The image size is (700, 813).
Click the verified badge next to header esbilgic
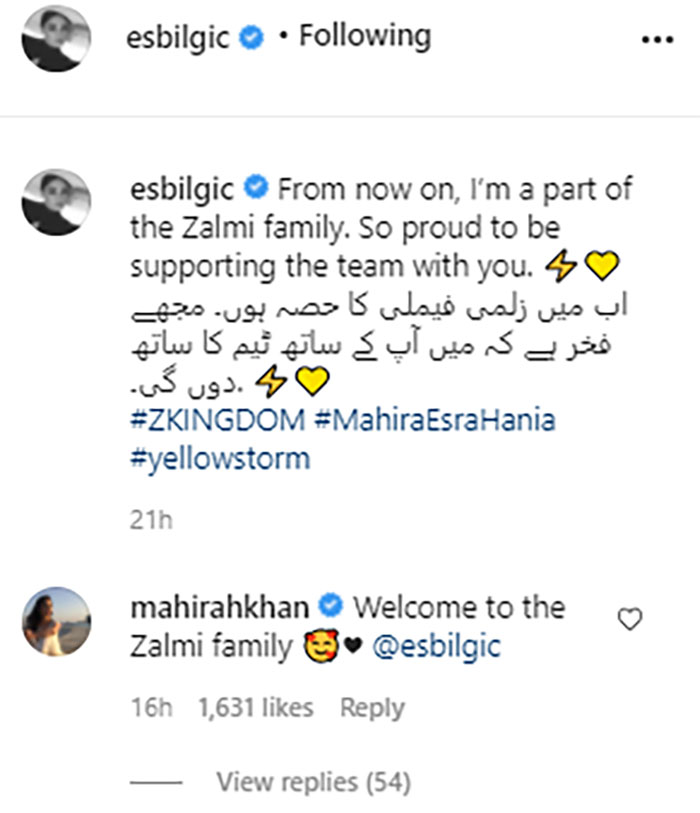click(x=256, y=39)
